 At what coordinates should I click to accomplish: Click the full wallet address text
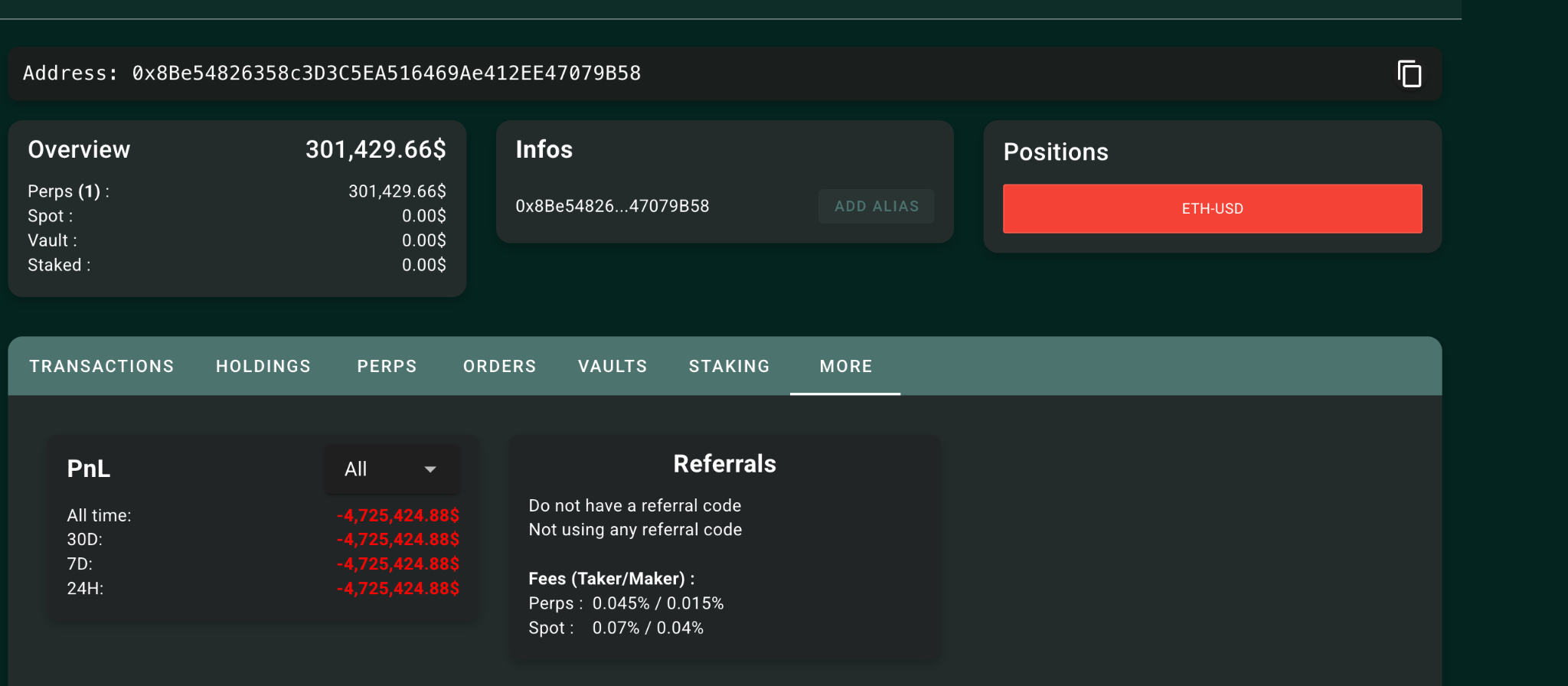(386, 73)
